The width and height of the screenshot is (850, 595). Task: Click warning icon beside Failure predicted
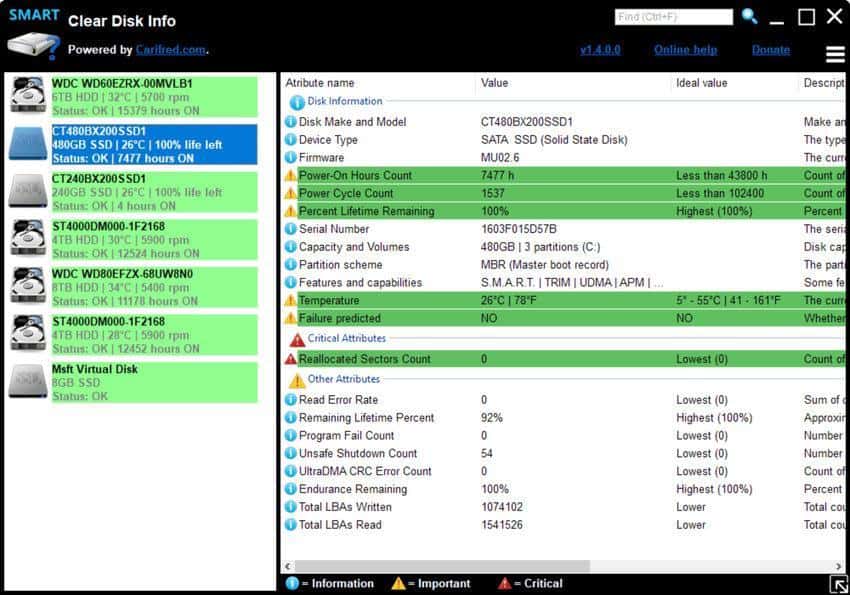click(x=291, y=318)
